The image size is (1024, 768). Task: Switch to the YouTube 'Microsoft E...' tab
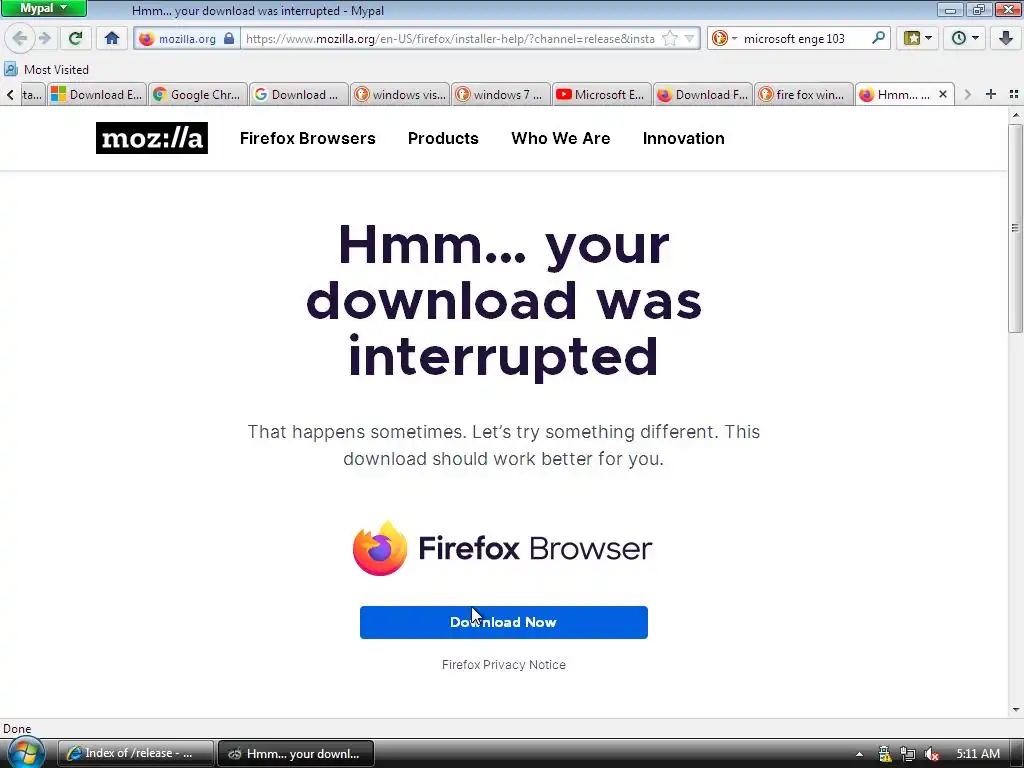[601, 95]
